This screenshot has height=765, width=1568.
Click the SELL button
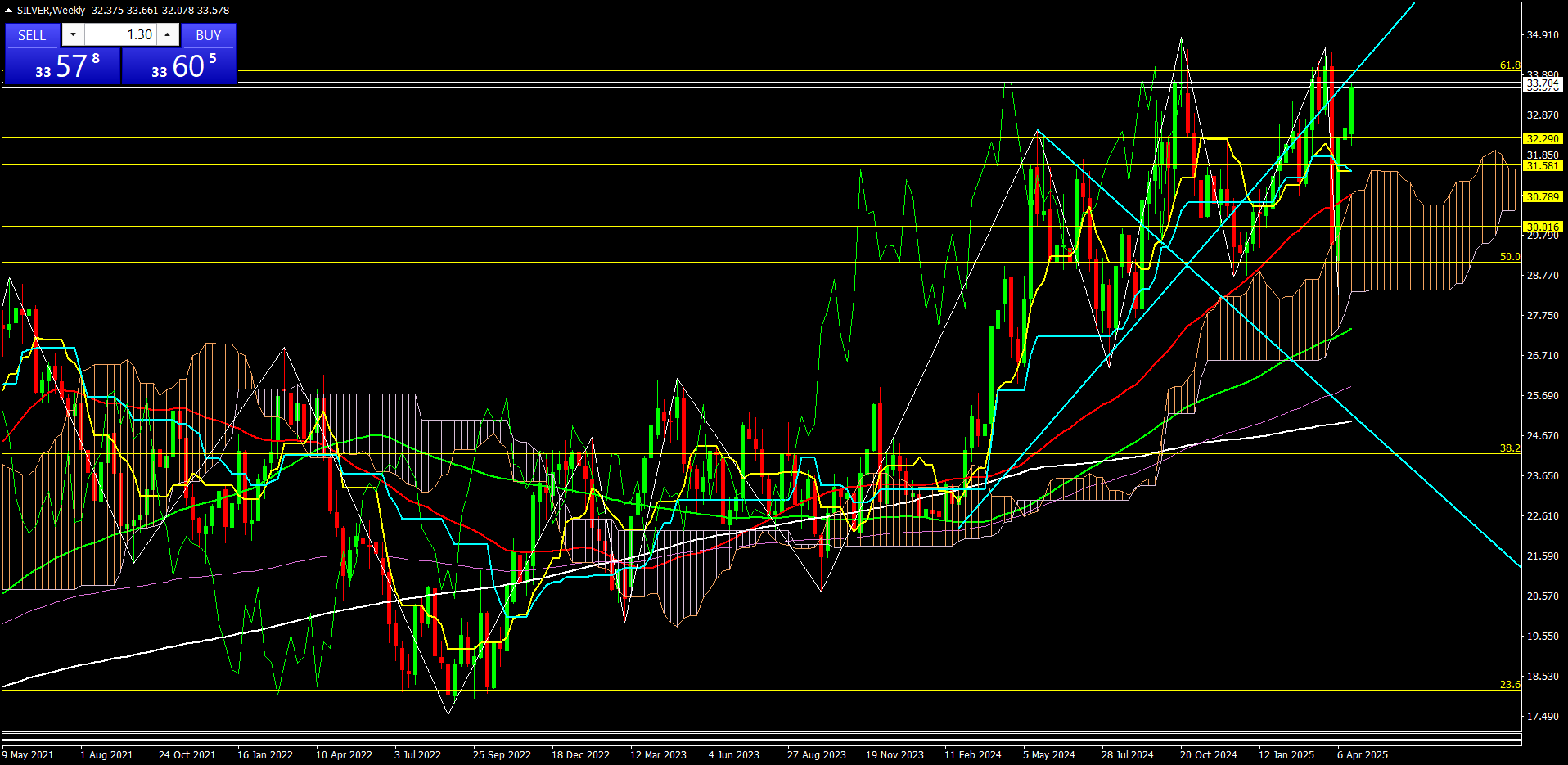(32, 35)
